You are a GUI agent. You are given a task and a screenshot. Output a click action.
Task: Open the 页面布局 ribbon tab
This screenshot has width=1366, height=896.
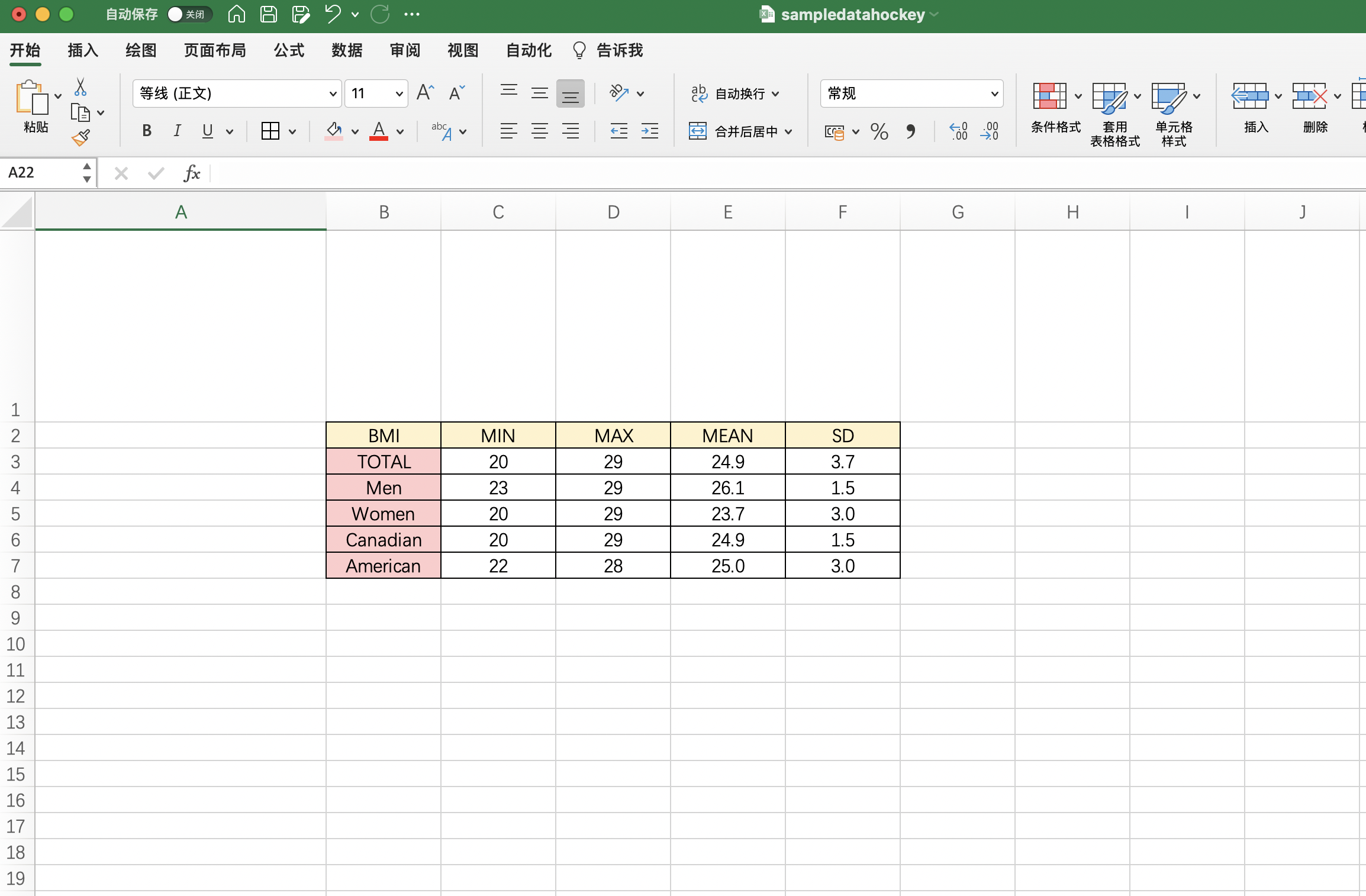coord(215,50)
